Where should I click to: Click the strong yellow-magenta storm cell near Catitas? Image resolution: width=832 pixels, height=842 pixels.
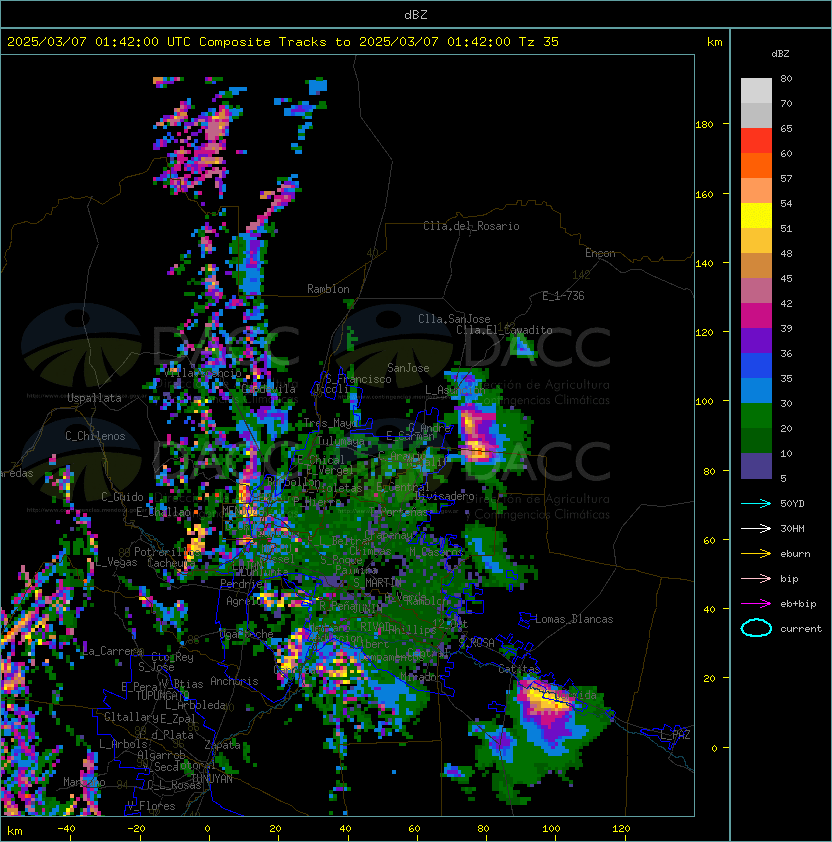tap(545, 703)
